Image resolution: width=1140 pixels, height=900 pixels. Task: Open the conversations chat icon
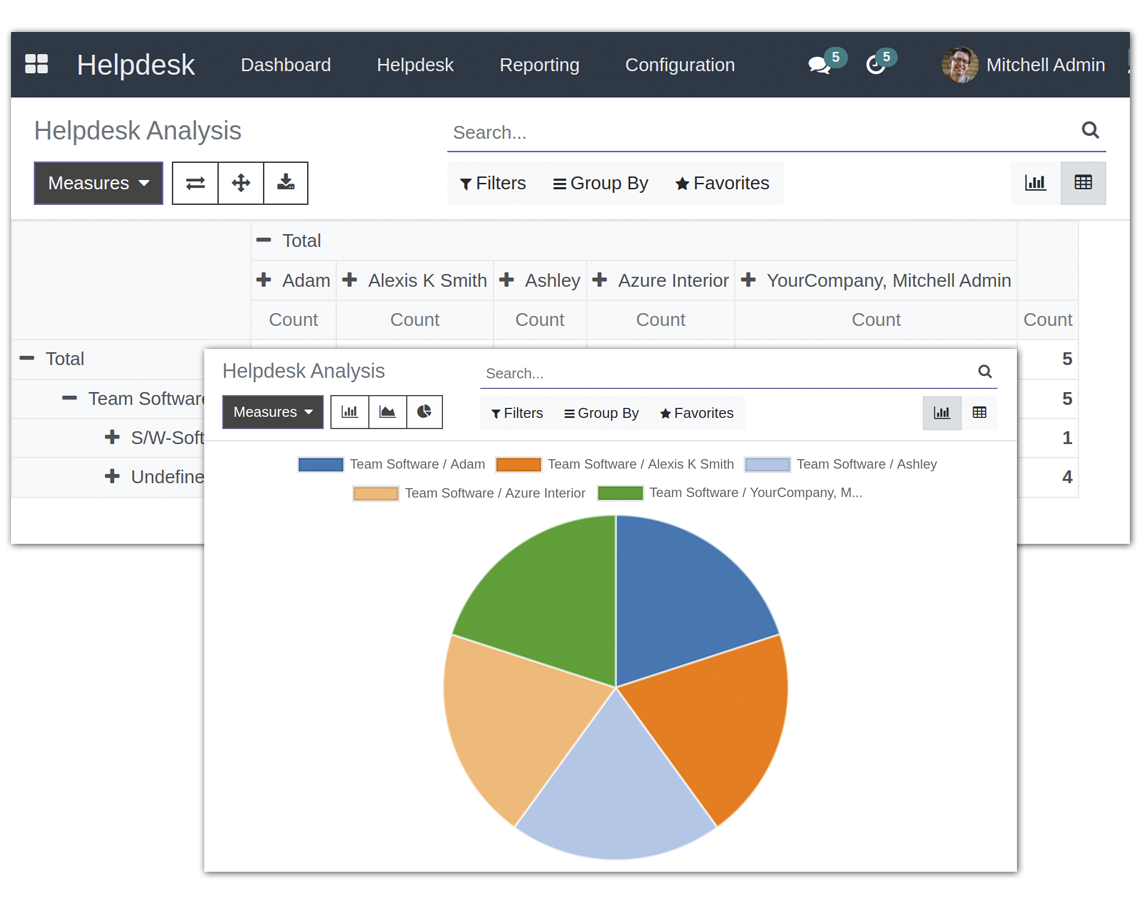820,66
